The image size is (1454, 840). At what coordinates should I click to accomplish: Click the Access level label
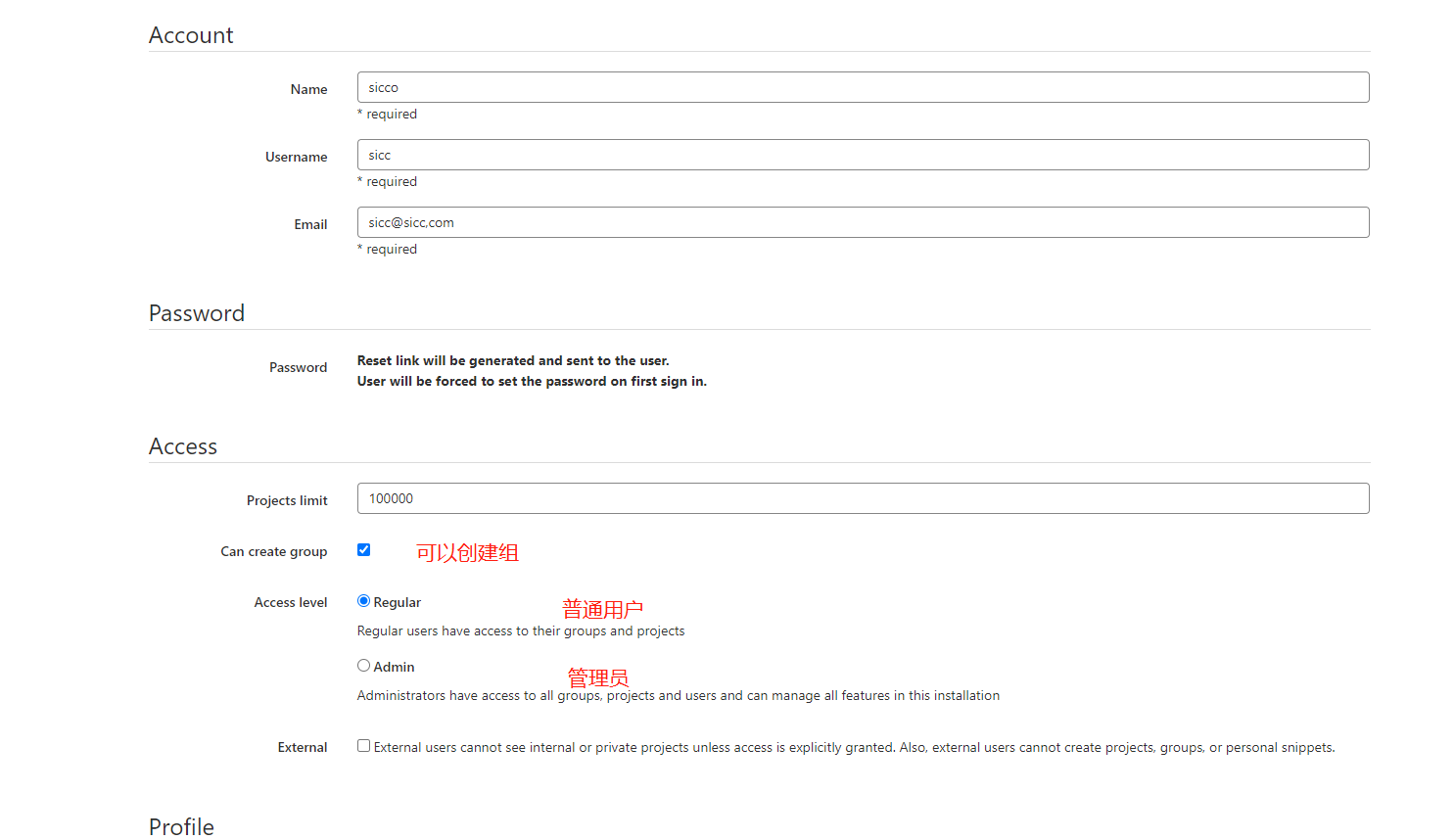[291, 601]
